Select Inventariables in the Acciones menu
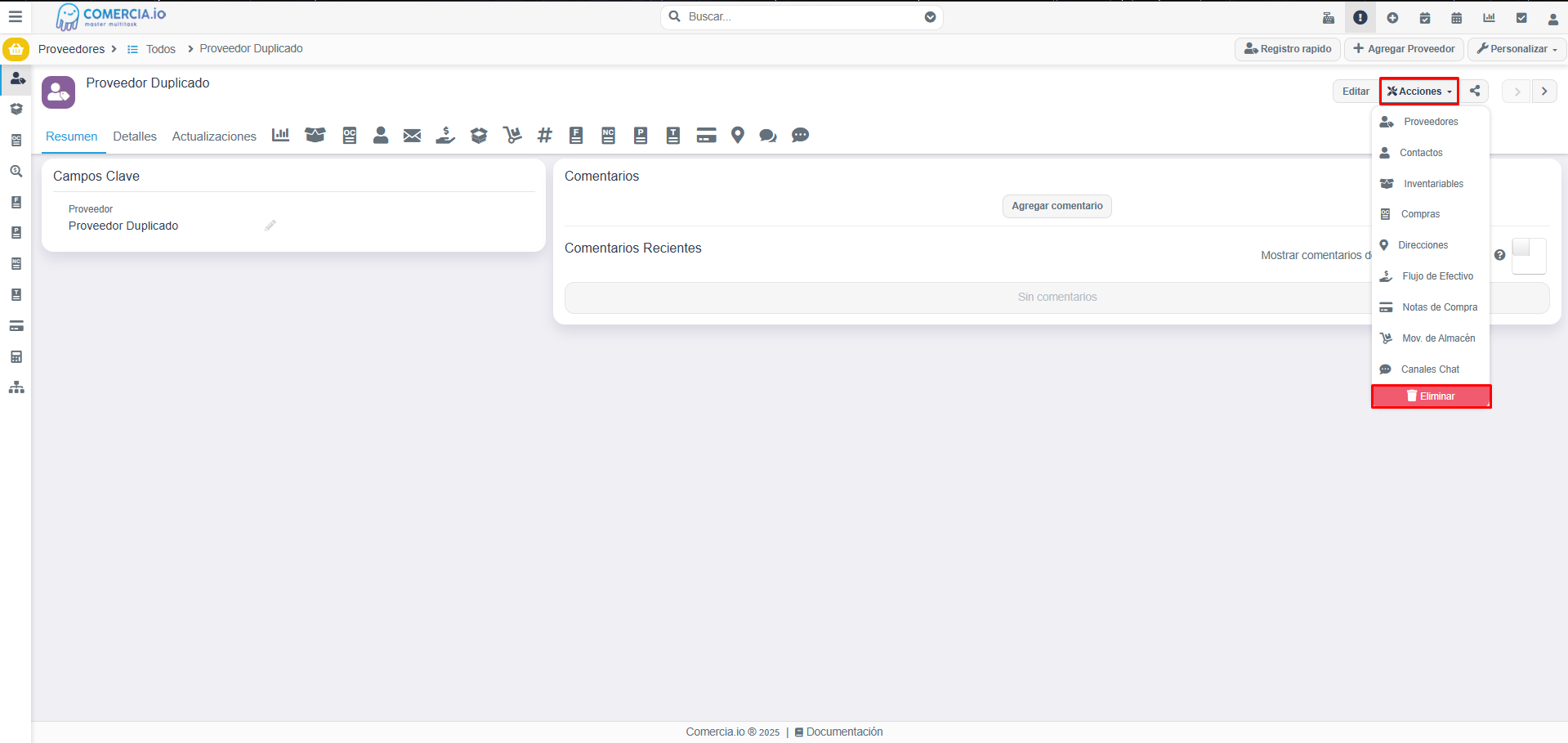1568x743 pixels. pos(1431,184)
